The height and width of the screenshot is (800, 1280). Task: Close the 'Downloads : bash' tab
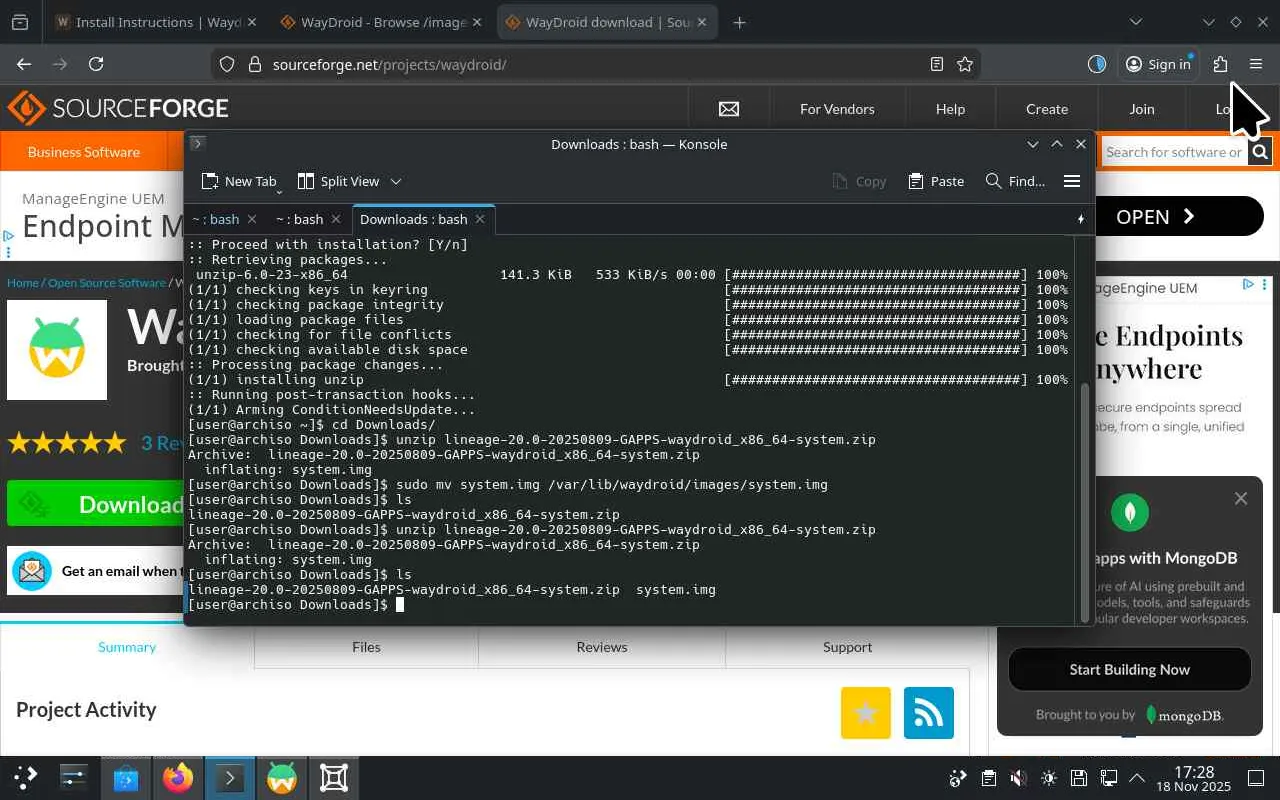click(480, 219)
